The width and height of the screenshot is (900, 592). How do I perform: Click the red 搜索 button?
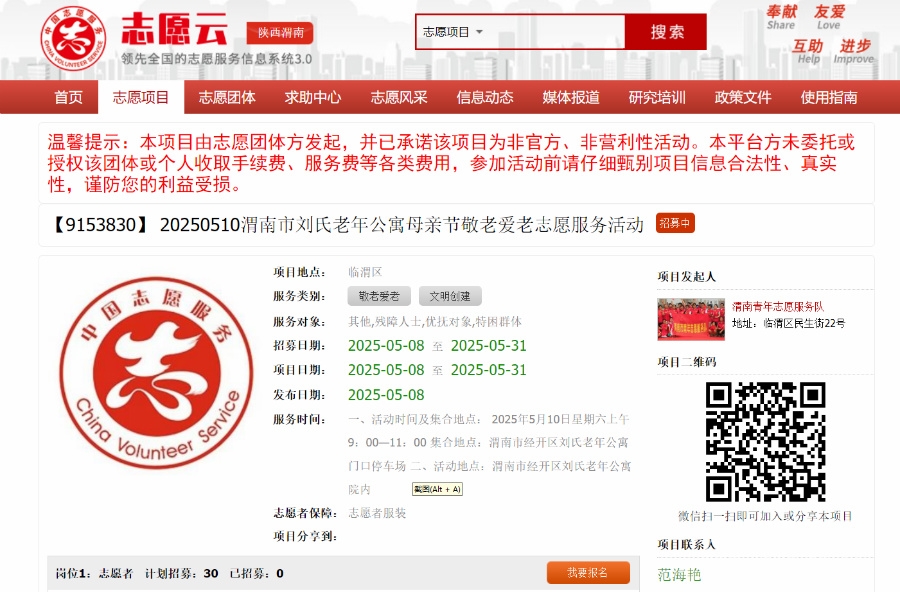click(666, 32)
